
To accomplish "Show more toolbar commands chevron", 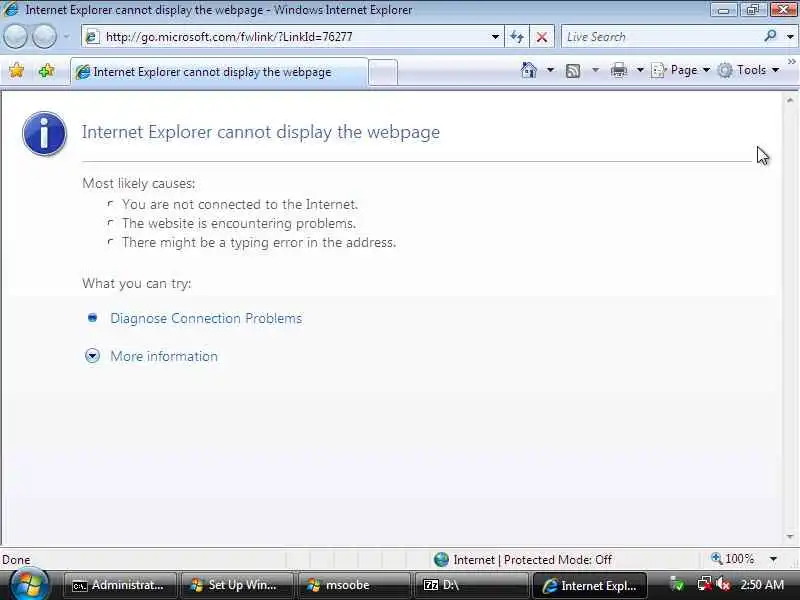I will click(x=791, y=62).
